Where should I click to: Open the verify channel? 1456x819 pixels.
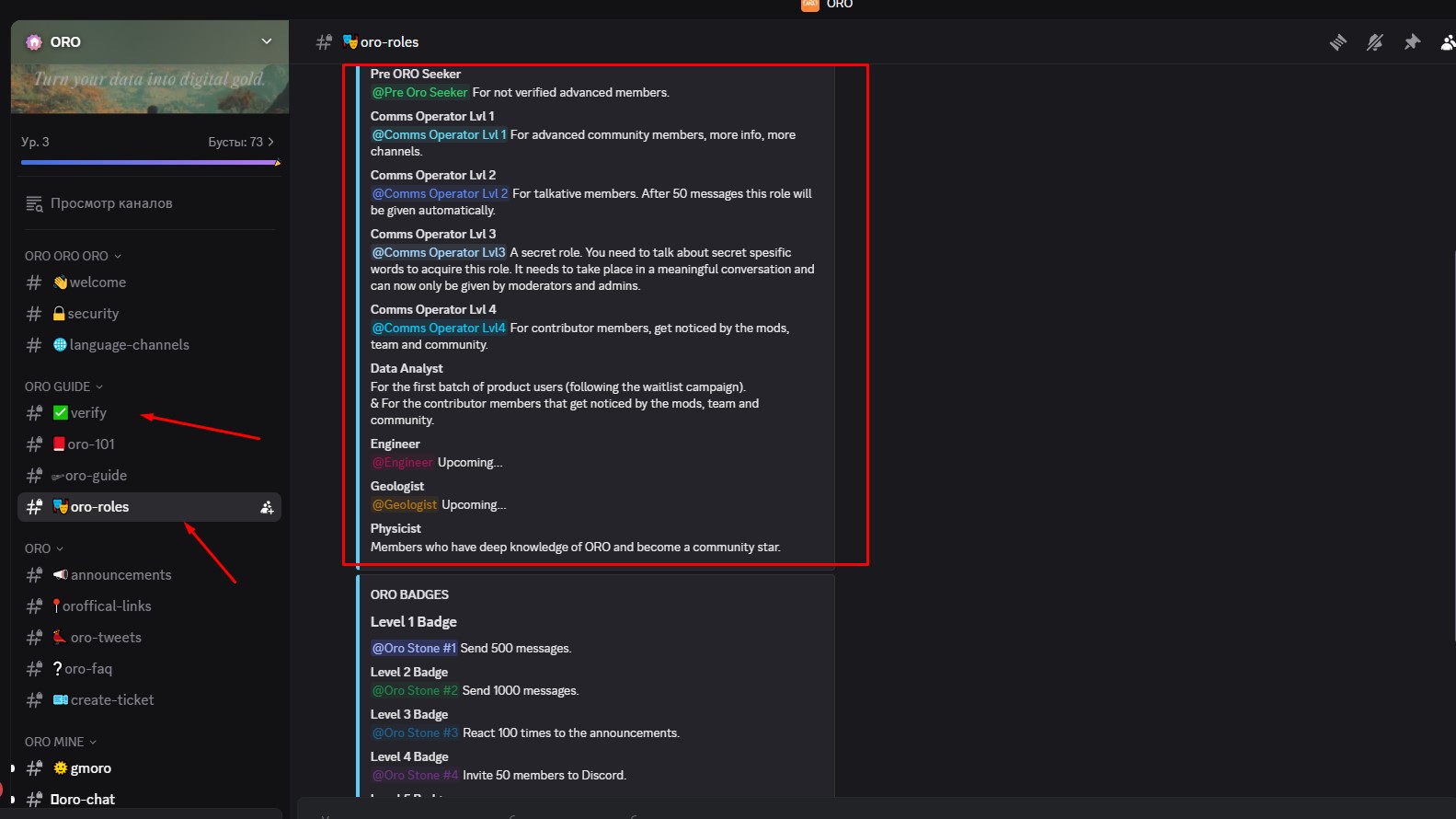click(x=88, y=413)
